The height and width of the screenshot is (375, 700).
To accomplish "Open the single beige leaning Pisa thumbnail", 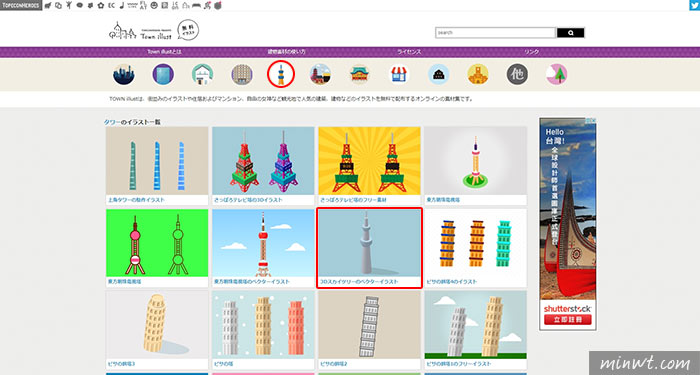I will [x=157, y=325].
